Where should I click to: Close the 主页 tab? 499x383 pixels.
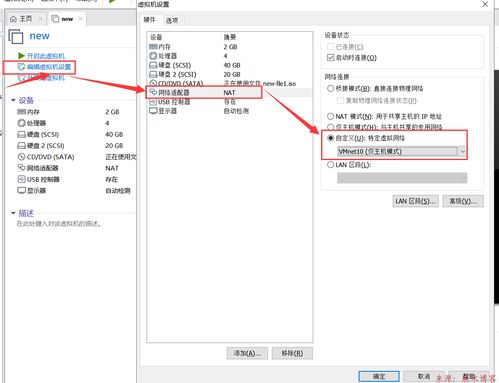(x=41, y=19)
